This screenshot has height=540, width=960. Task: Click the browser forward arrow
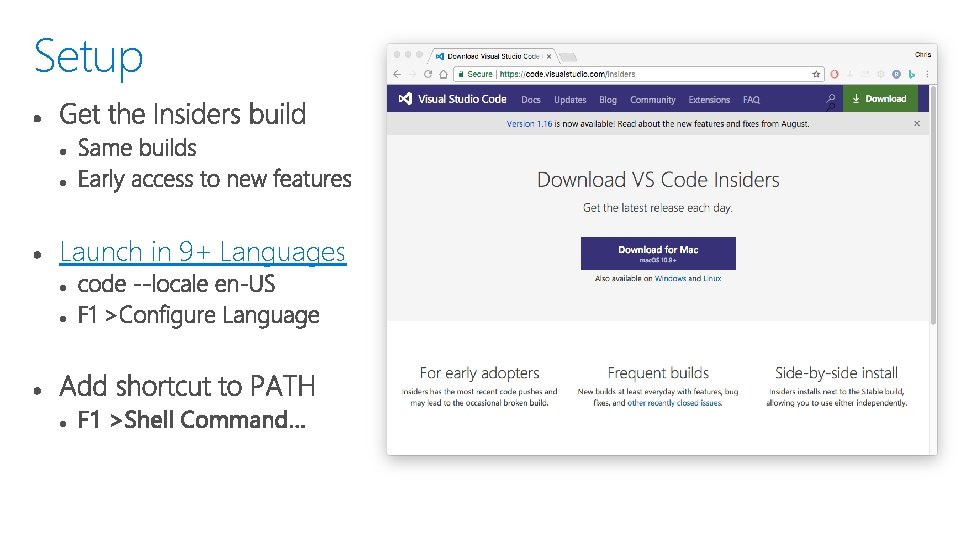coord(413,74)
